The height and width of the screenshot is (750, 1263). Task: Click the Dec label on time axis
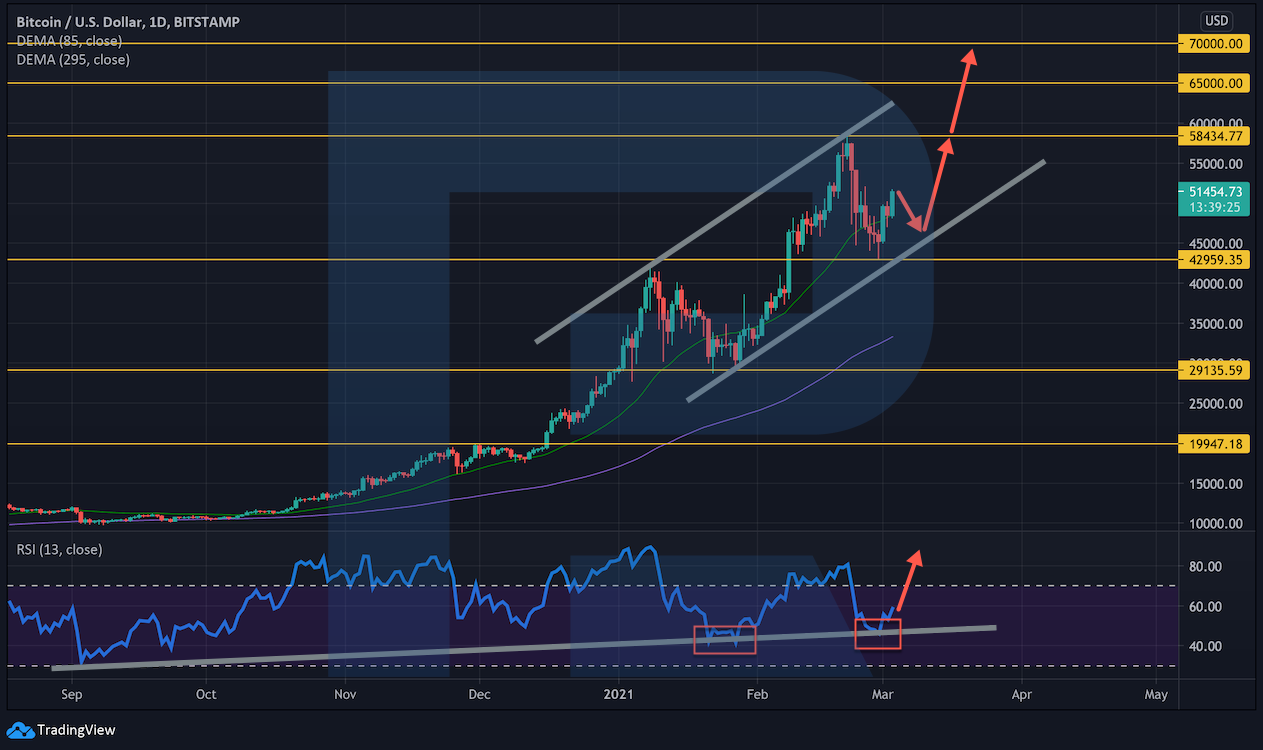click(x=479, y=694)
